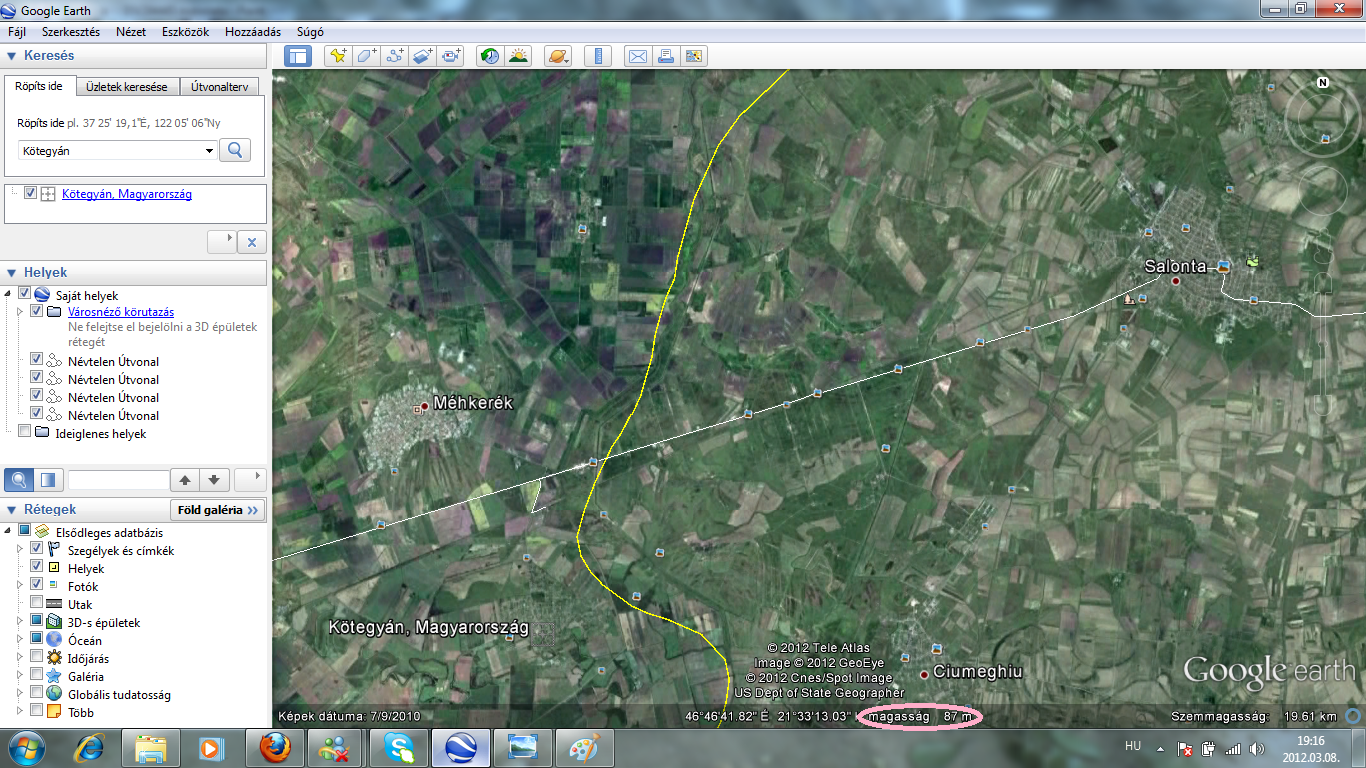The width and height of the screenshot is (1366, 768).
Task: Click the Record a Tour camera icon
Action: click(452, 56)
